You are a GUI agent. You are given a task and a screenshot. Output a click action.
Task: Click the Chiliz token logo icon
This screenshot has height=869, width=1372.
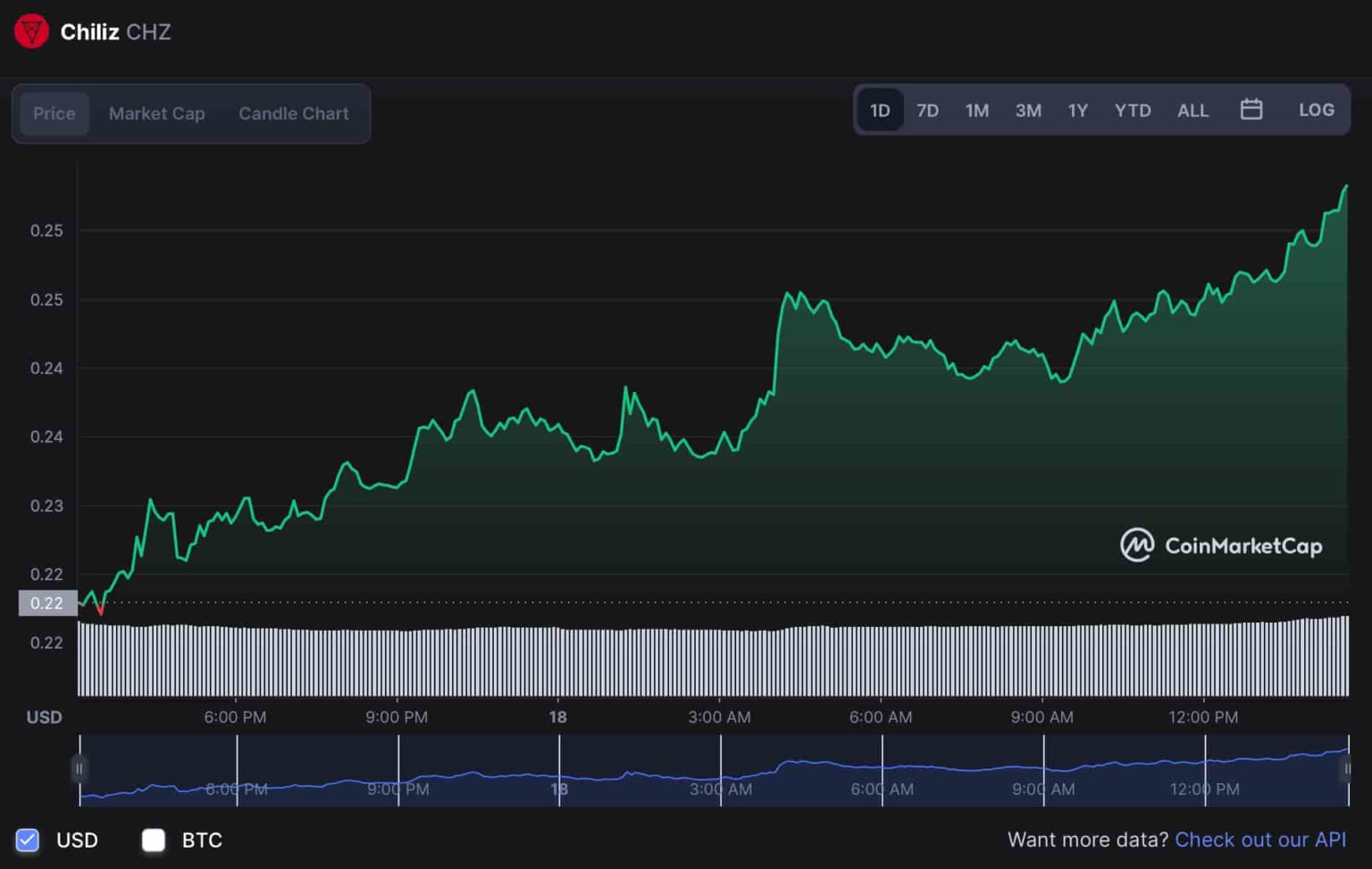[30, 31]
